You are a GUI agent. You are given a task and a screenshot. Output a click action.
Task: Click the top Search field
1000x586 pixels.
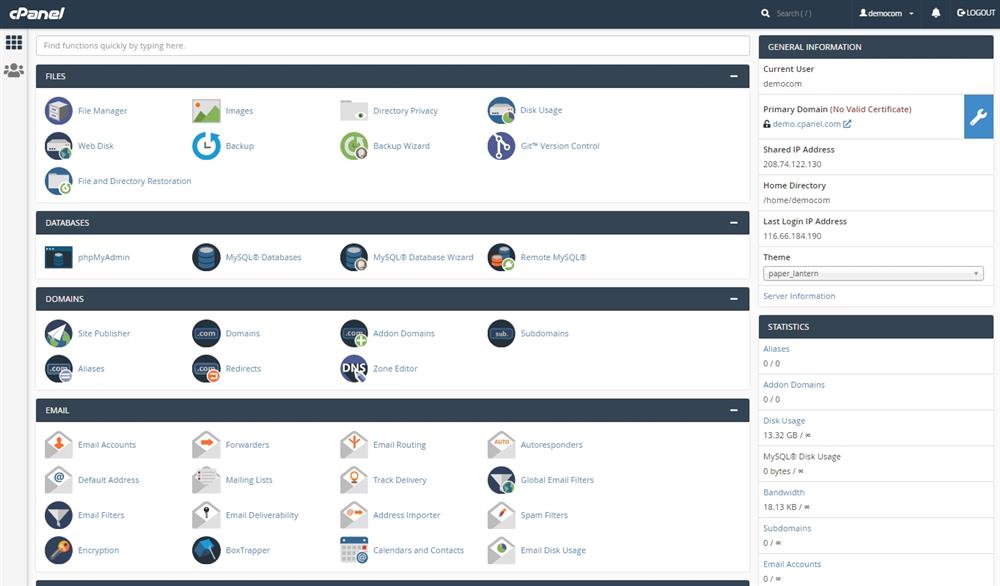(x=794, y=13)
